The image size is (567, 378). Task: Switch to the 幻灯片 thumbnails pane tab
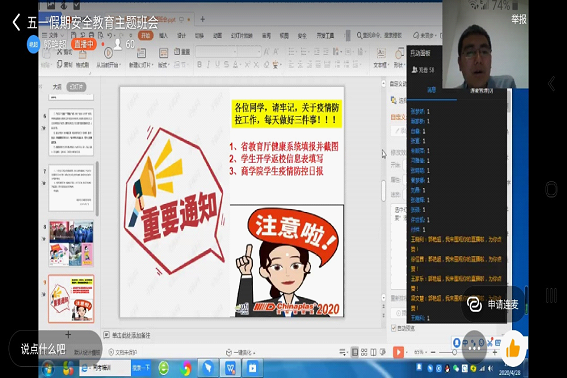click(76, 87)
